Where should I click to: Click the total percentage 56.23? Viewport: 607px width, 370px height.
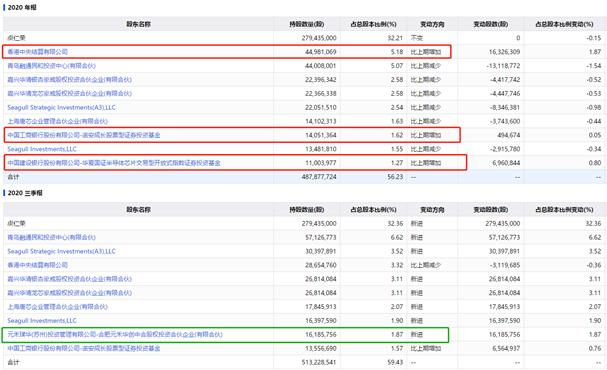click(x=395, y=177)
